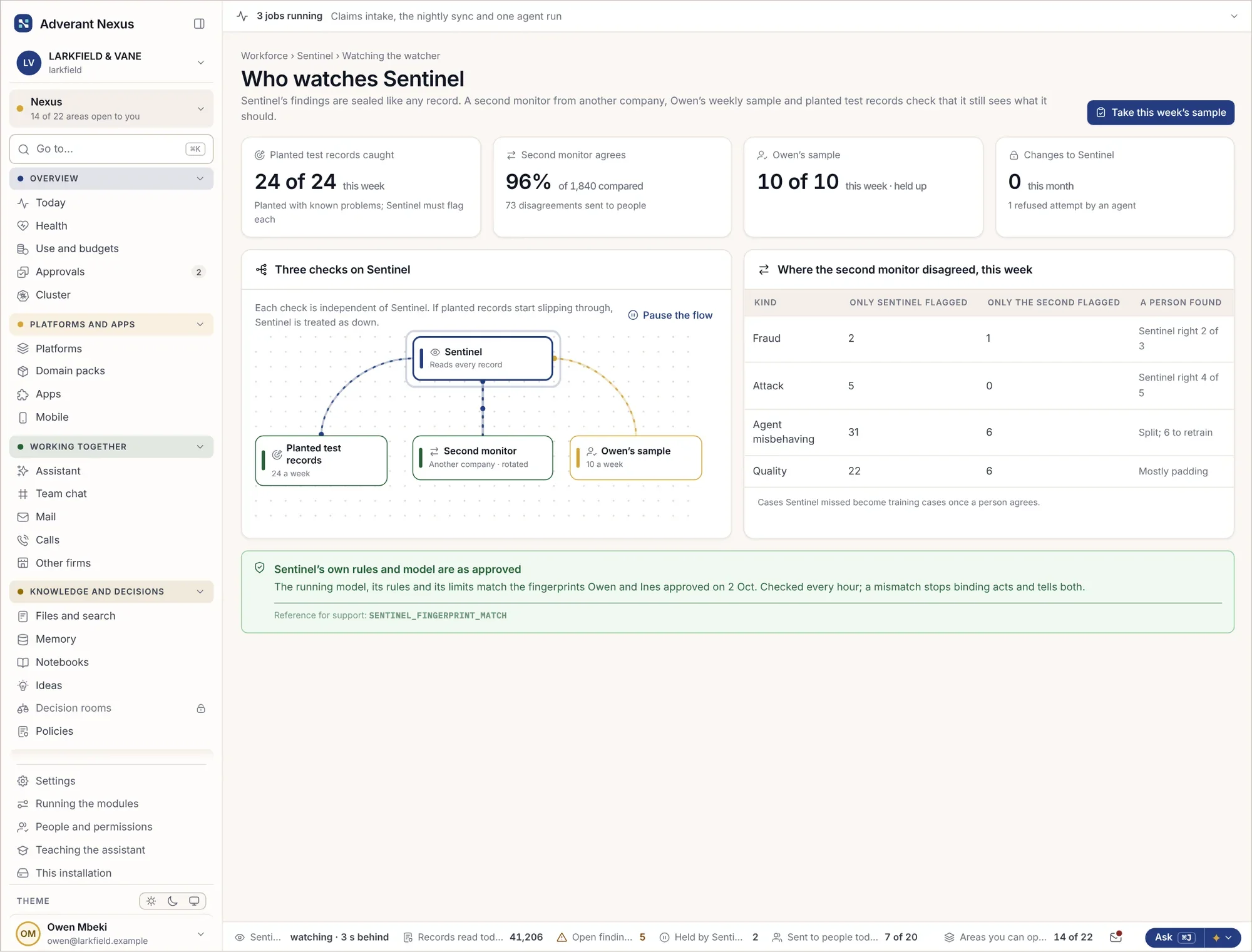
Task: Collapse the Overview section
Action: pyautogui.click(x=111, y=179)
